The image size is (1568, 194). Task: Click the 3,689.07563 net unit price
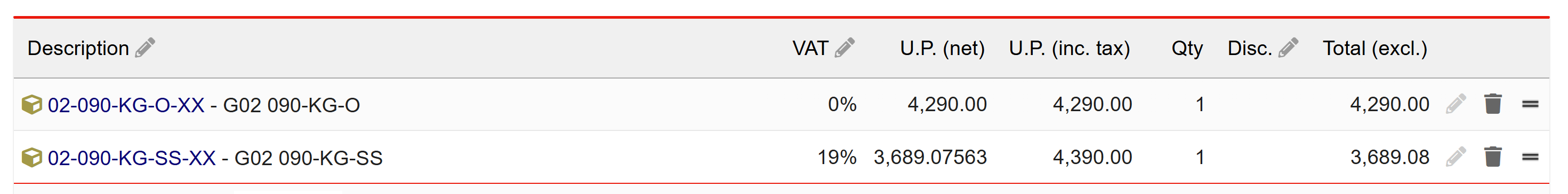(x=930, y=158)
